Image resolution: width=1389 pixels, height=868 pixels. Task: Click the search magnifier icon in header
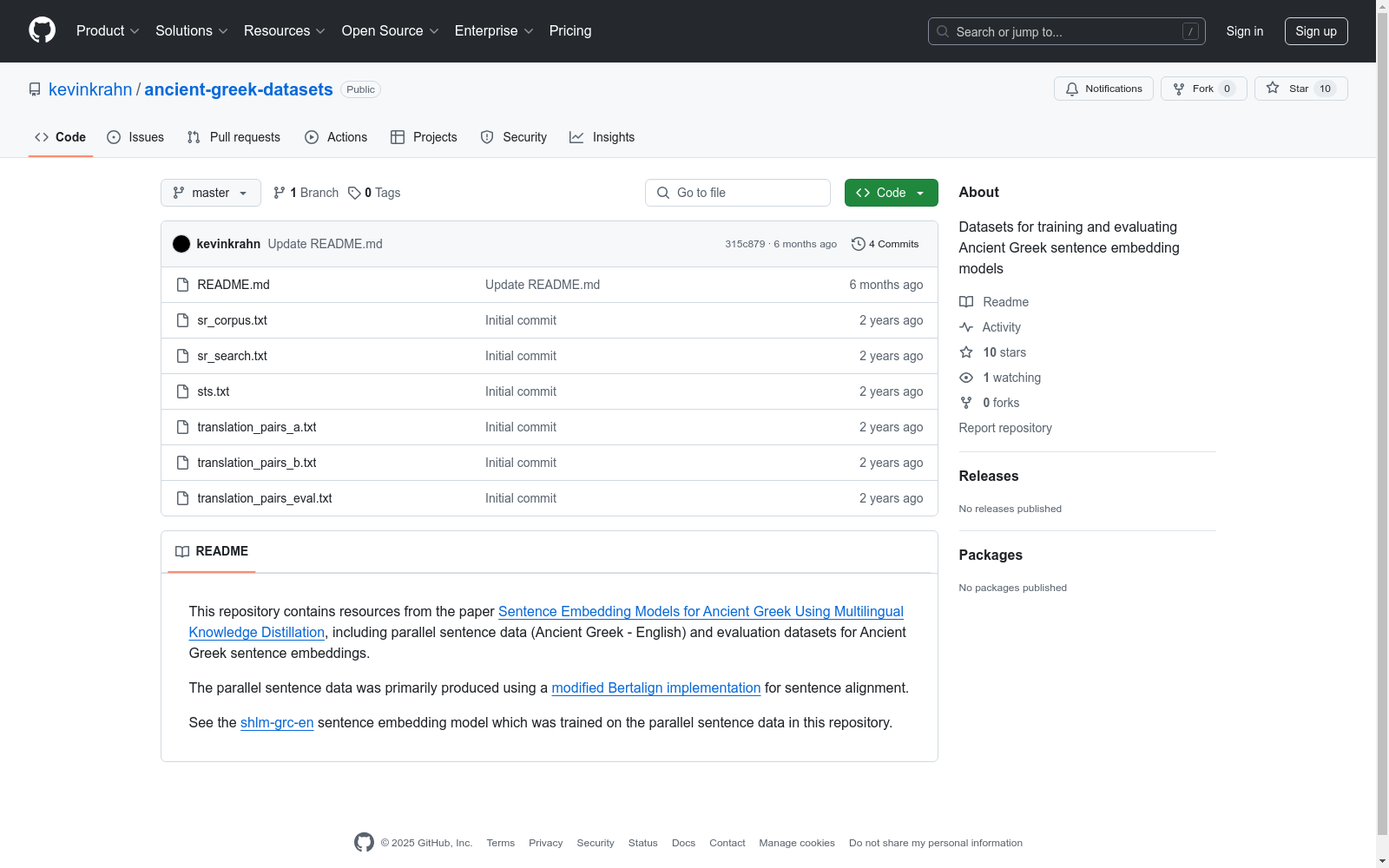pos(943,31)
